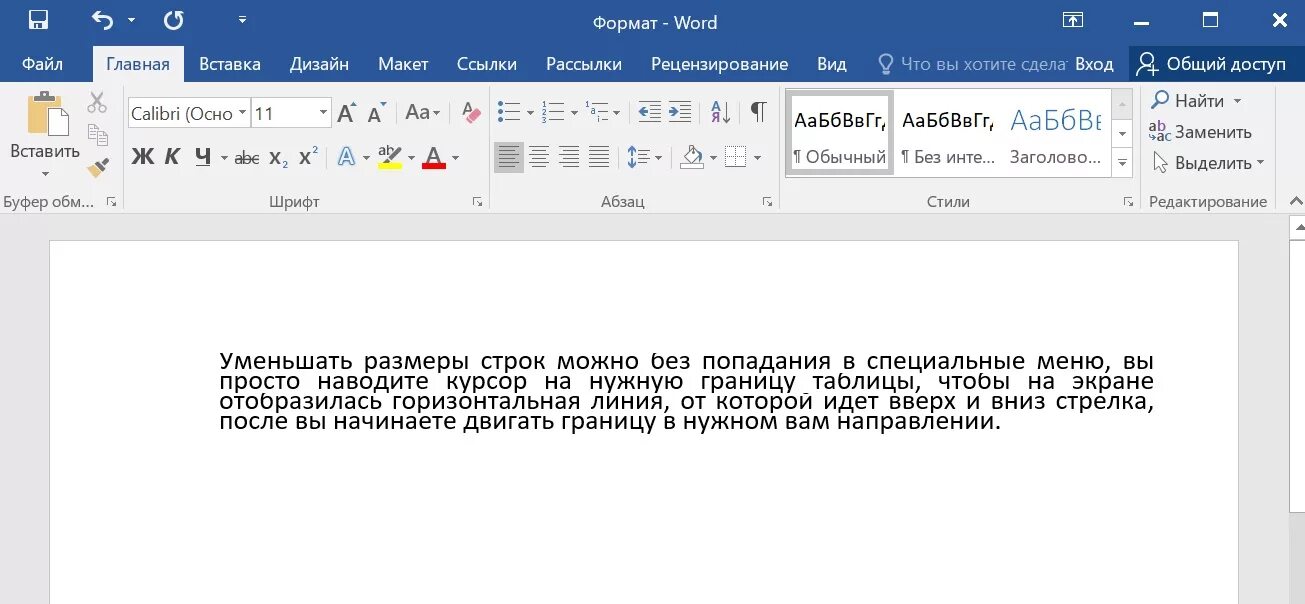Align text right
The height and width of the screenshot is (604, 1305).
point(569,157)
